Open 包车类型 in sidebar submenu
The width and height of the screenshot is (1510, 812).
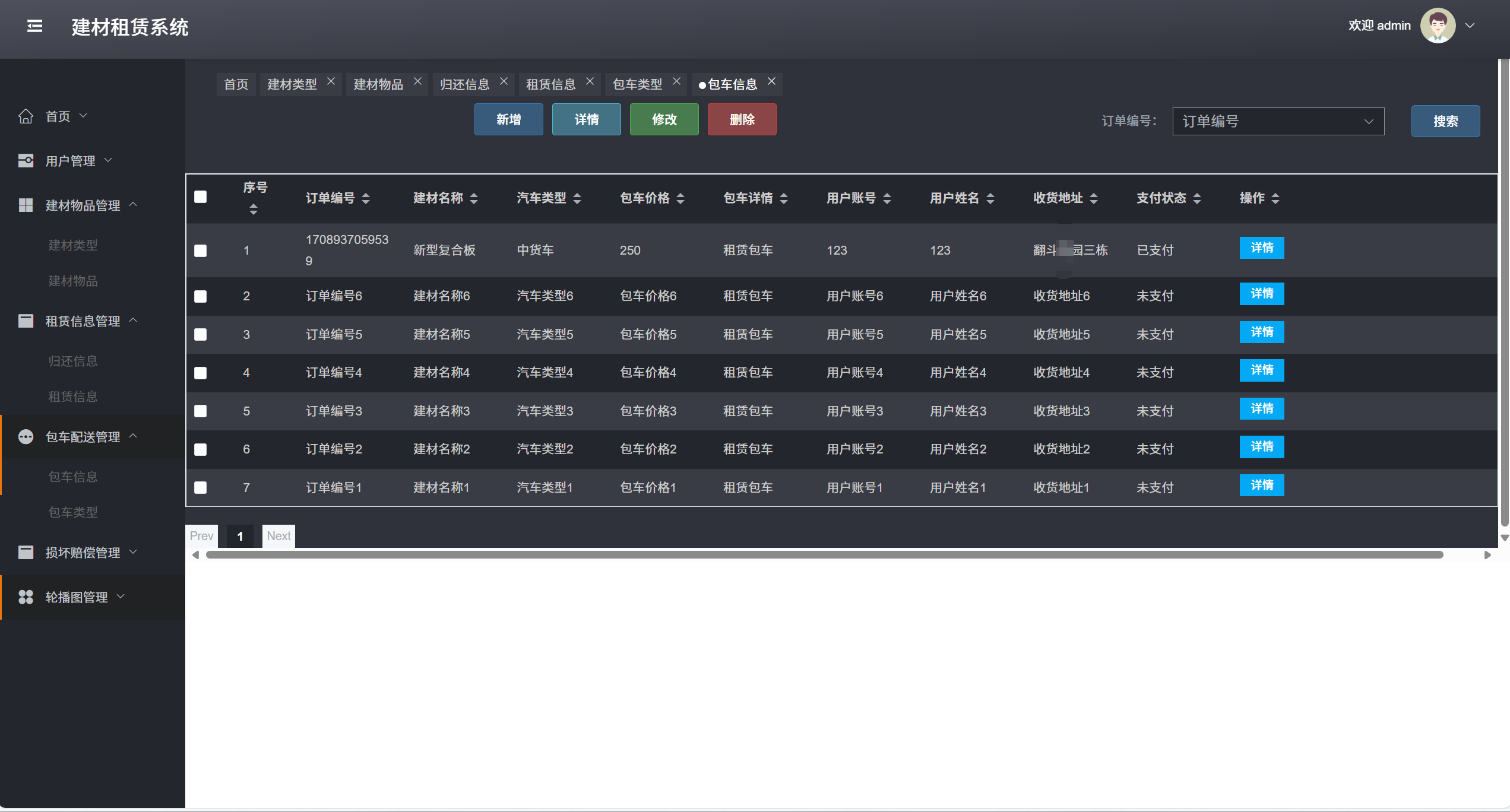click(x=73, y=512)
